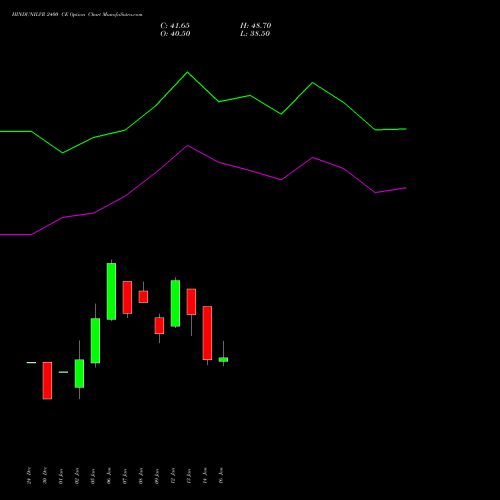
Task: Select the red candle above '07 Jan'
Action: point(127,297)
